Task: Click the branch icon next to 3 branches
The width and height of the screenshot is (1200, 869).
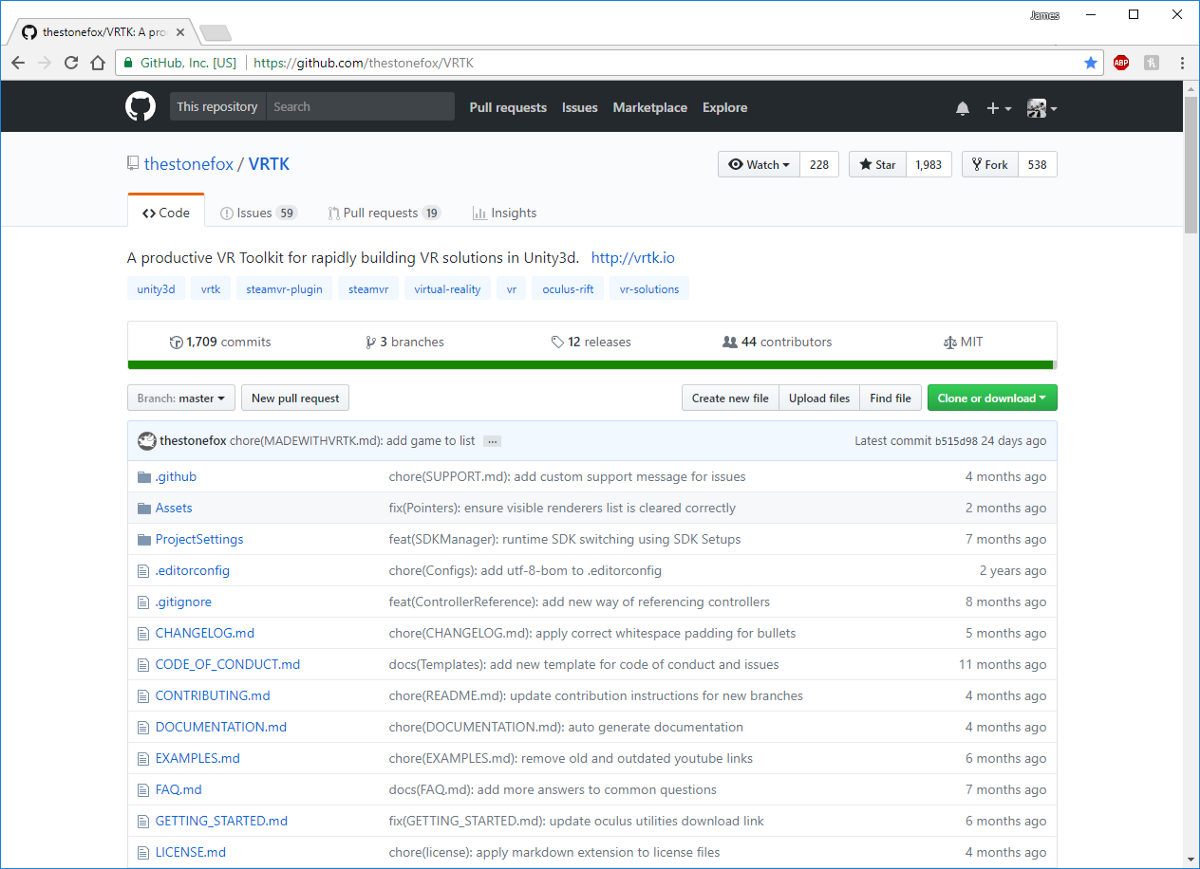Action: [371, 341]
